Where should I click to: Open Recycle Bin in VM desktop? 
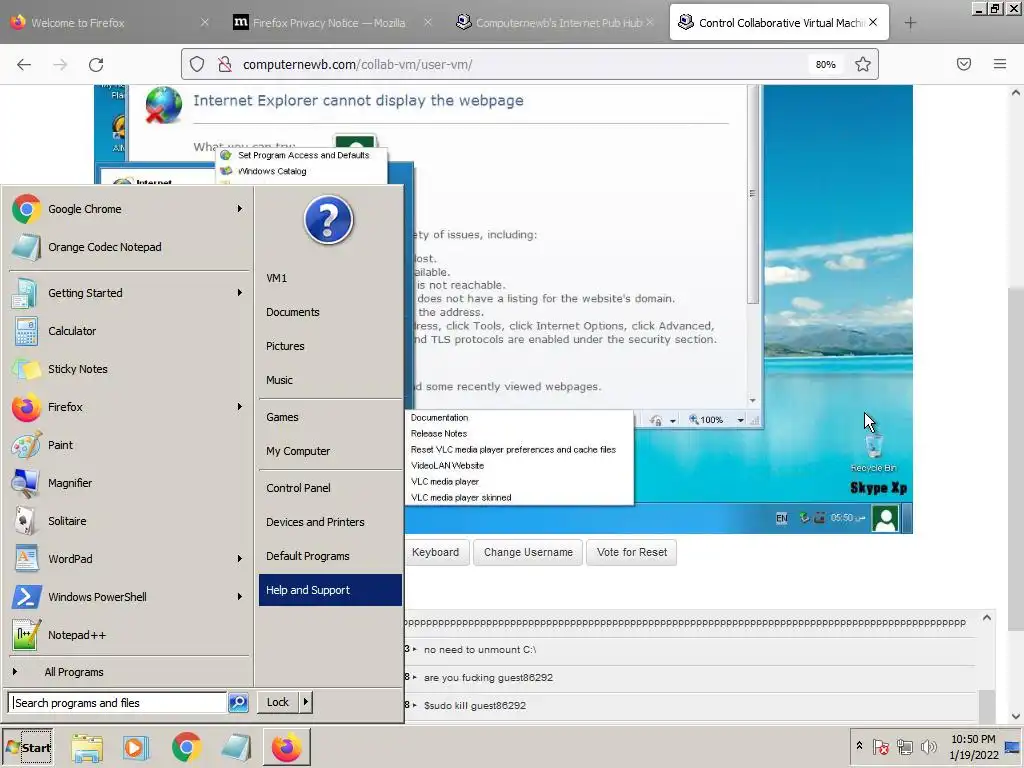873,453
